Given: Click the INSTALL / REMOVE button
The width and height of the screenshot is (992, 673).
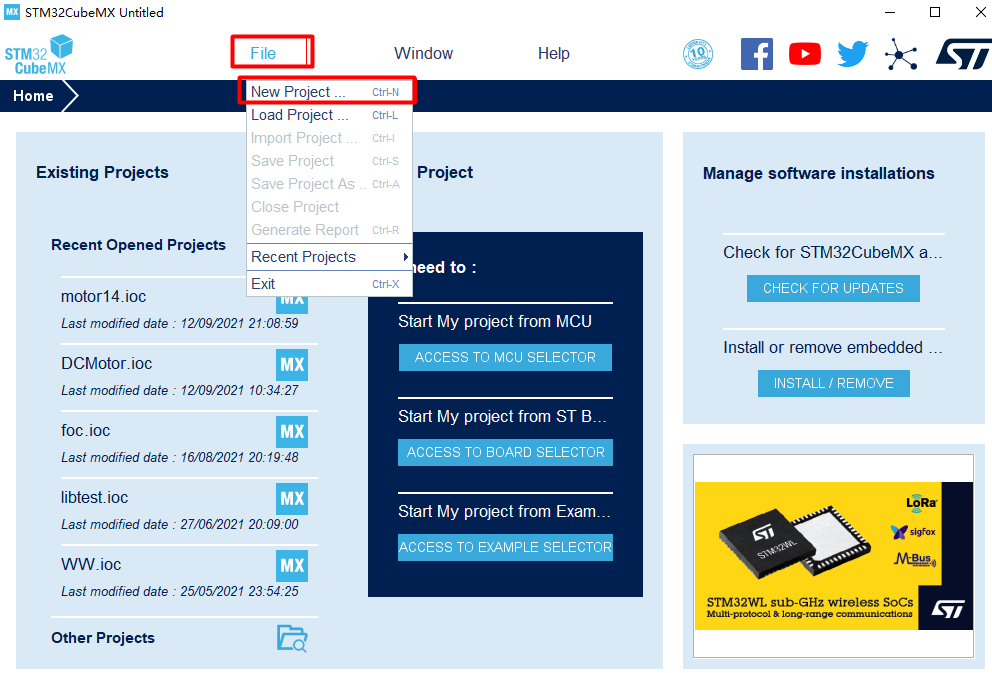Looking at the screenshot, I should [x=833, y=383].
